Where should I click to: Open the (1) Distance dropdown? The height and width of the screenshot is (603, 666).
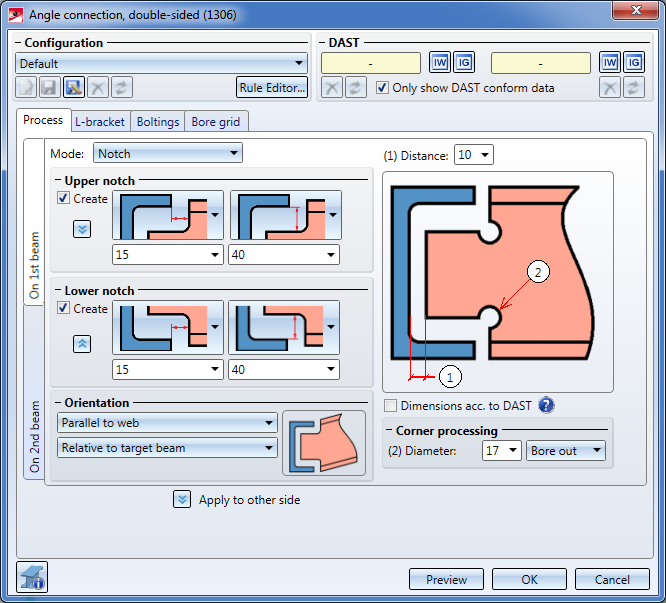pyautogui.click(x=474, y=155)
